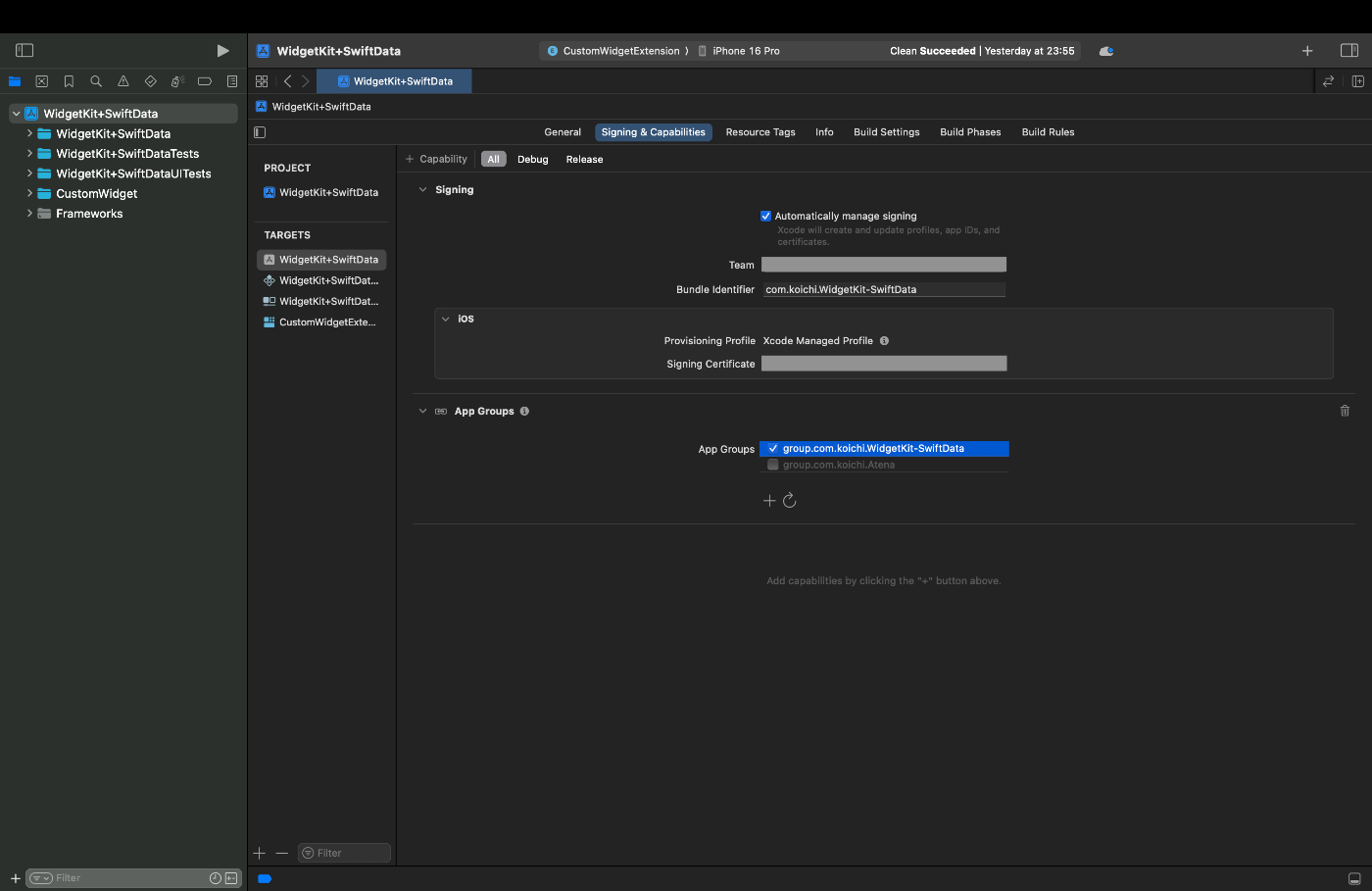Viewport: 1372px width, 891px height.
Task: Choose the iPhone 16 Pro destination
Action: (739, 51)
